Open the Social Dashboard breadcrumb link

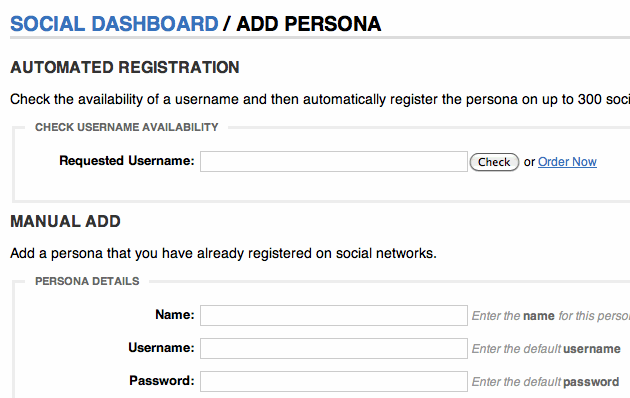coord(114,24)
